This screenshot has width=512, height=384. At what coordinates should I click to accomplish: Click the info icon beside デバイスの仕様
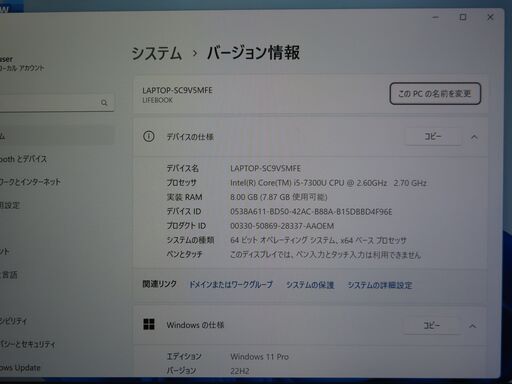(x=149, y=136)
